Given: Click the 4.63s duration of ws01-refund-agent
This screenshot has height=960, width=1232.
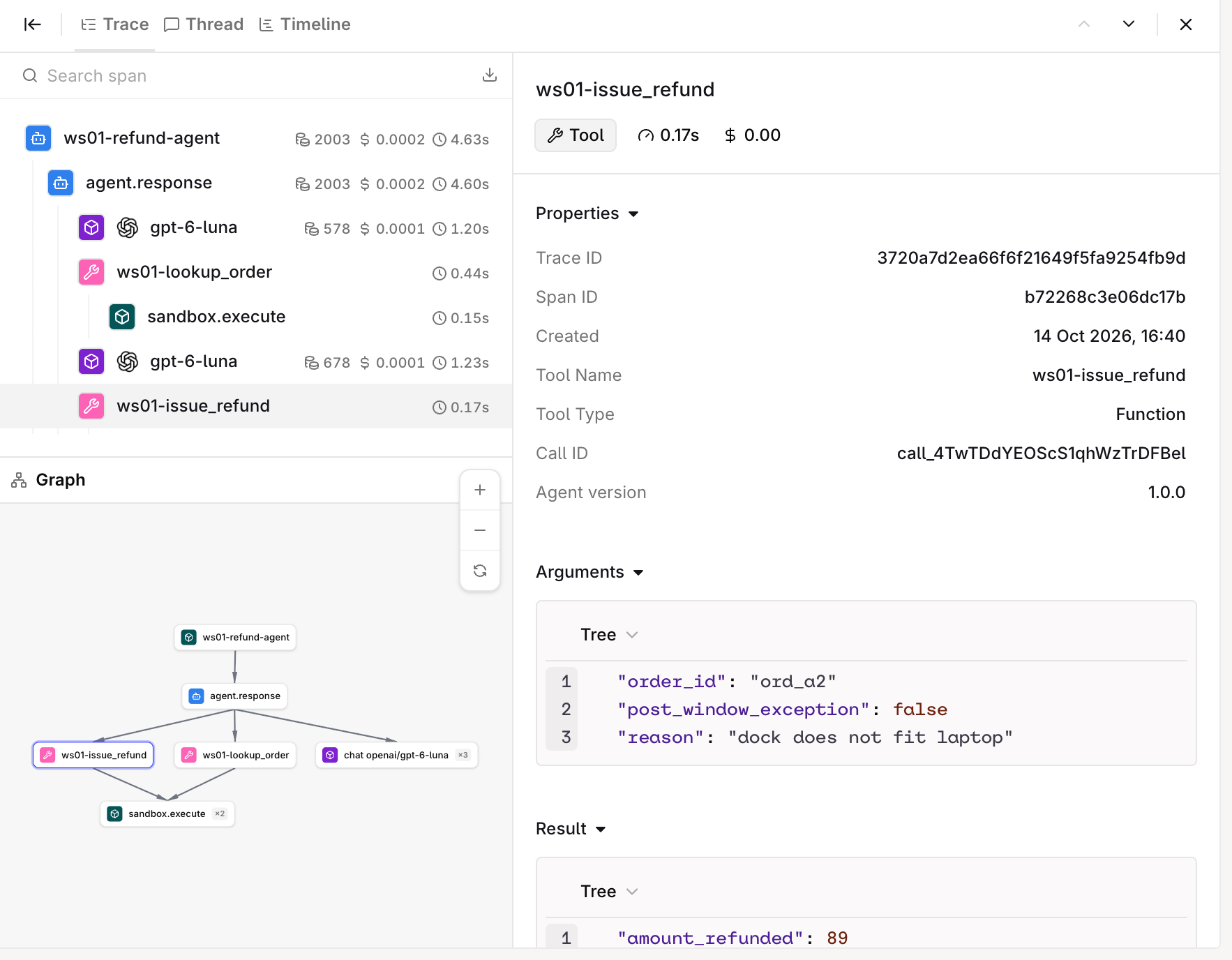Looking at the screenshot, I should (461, 140).
